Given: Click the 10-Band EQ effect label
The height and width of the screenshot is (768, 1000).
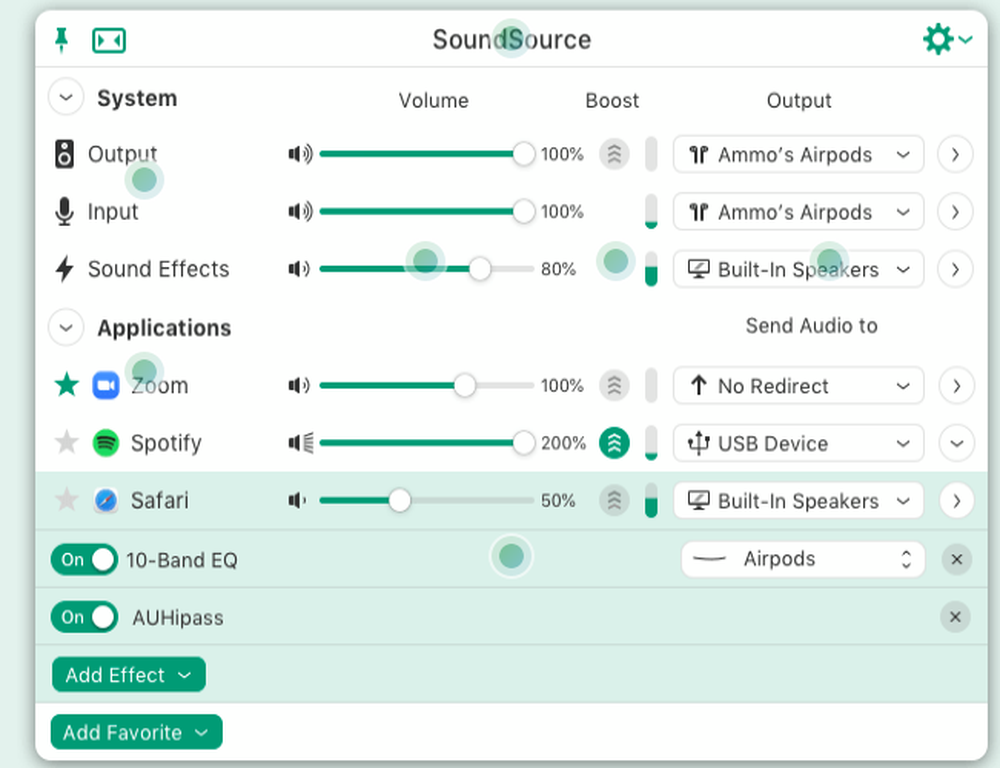Looking at the screenshot, I should click(182, 560).
